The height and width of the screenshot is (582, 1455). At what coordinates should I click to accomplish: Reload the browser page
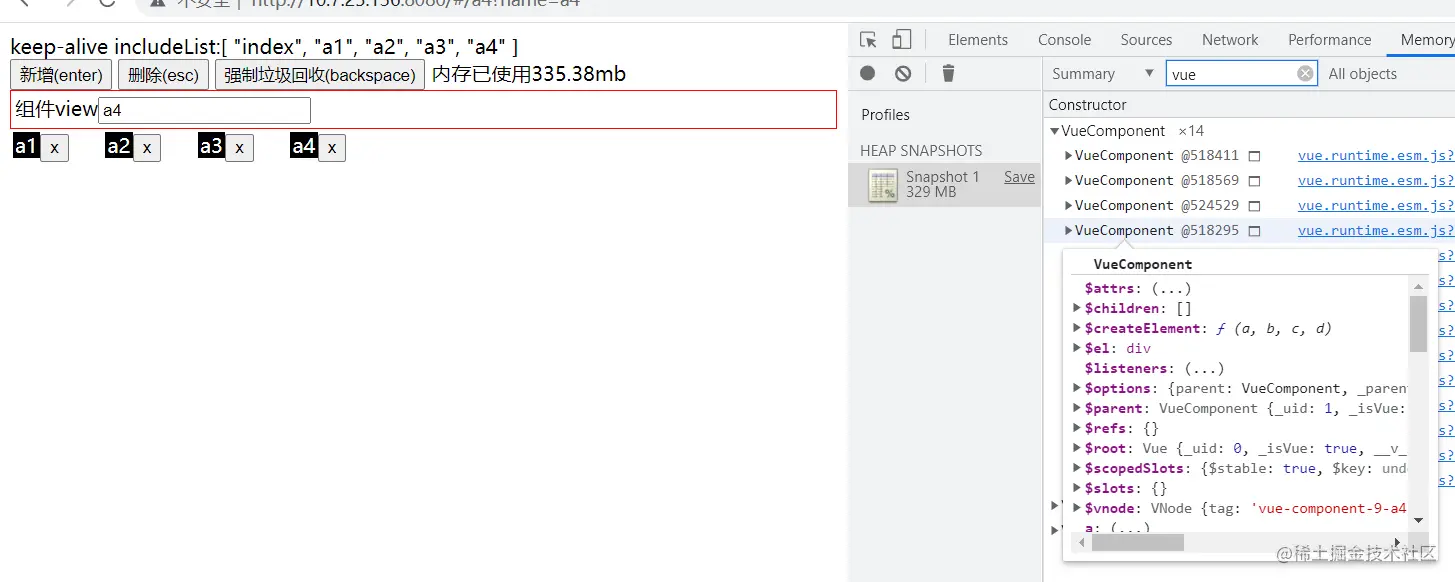108,3
